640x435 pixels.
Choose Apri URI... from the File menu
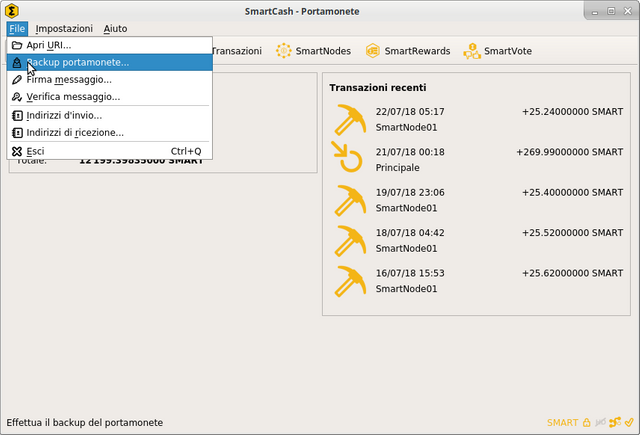[109, 45]
